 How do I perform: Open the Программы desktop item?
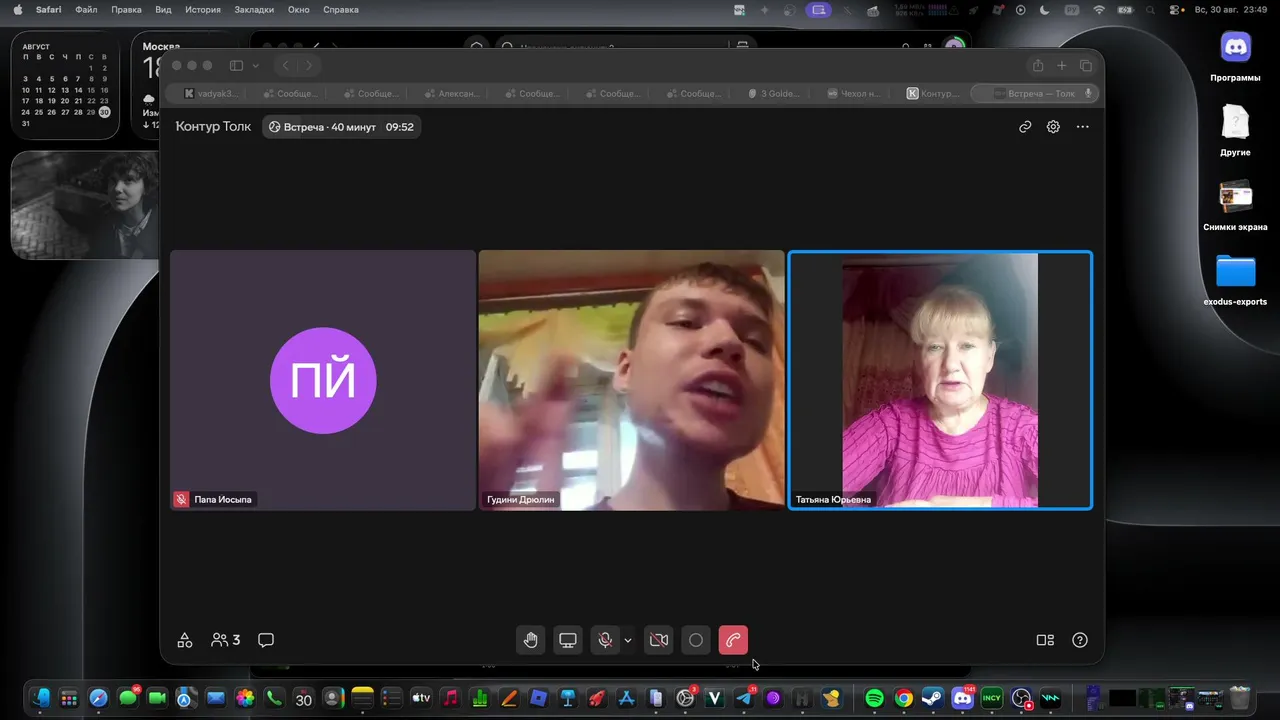coord(1236,56)
